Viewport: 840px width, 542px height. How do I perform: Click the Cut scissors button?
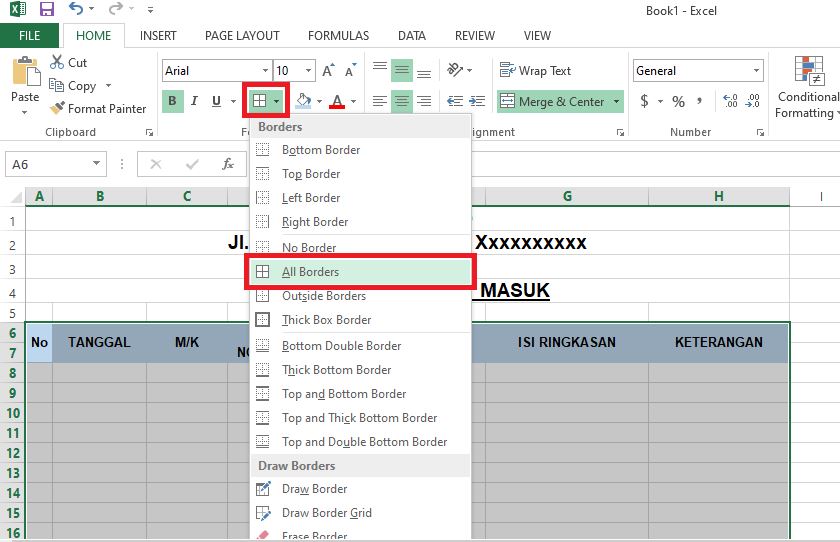click(68, 63)
